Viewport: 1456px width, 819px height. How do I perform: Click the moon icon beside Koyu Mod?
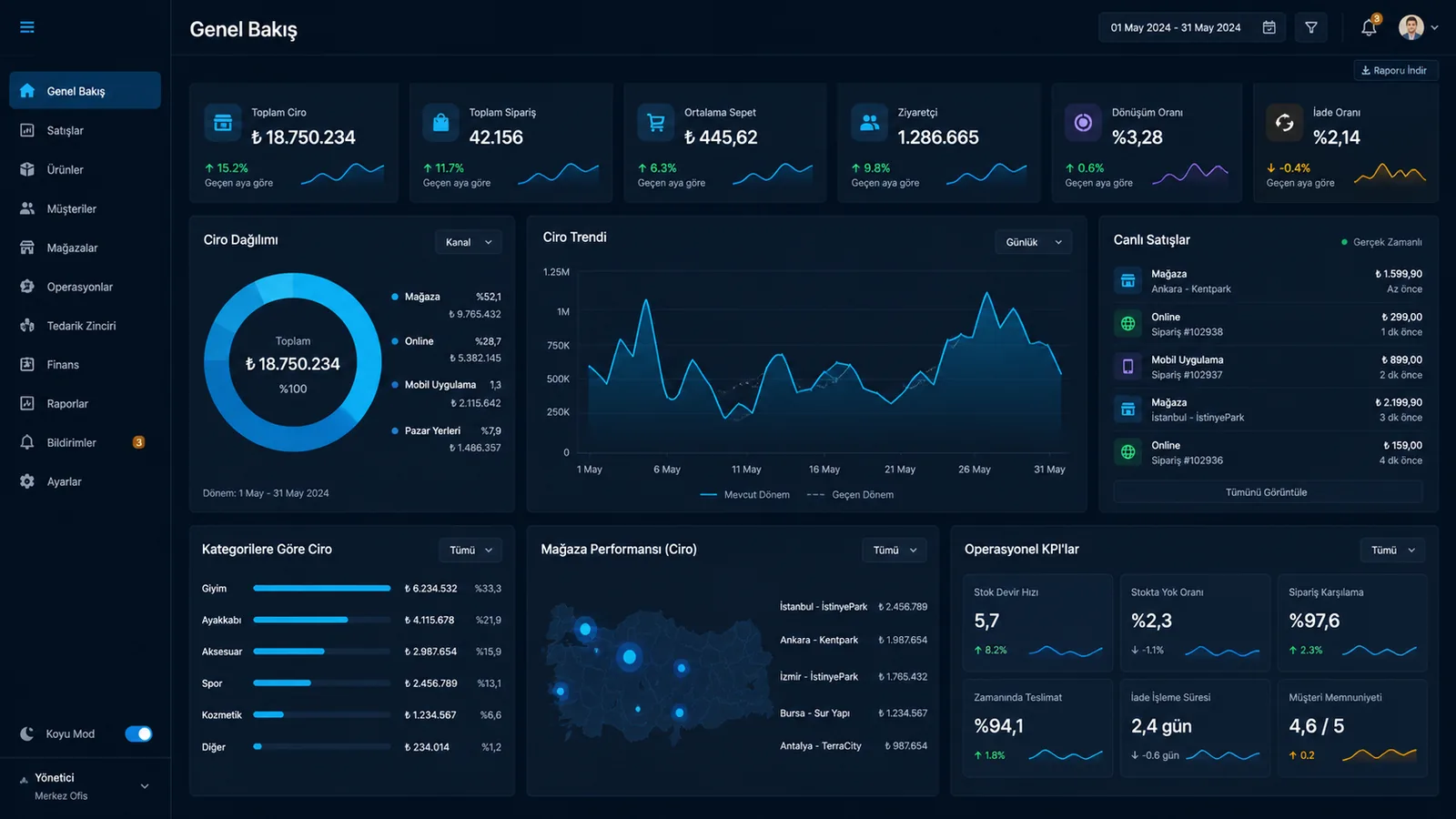(27, 733)
